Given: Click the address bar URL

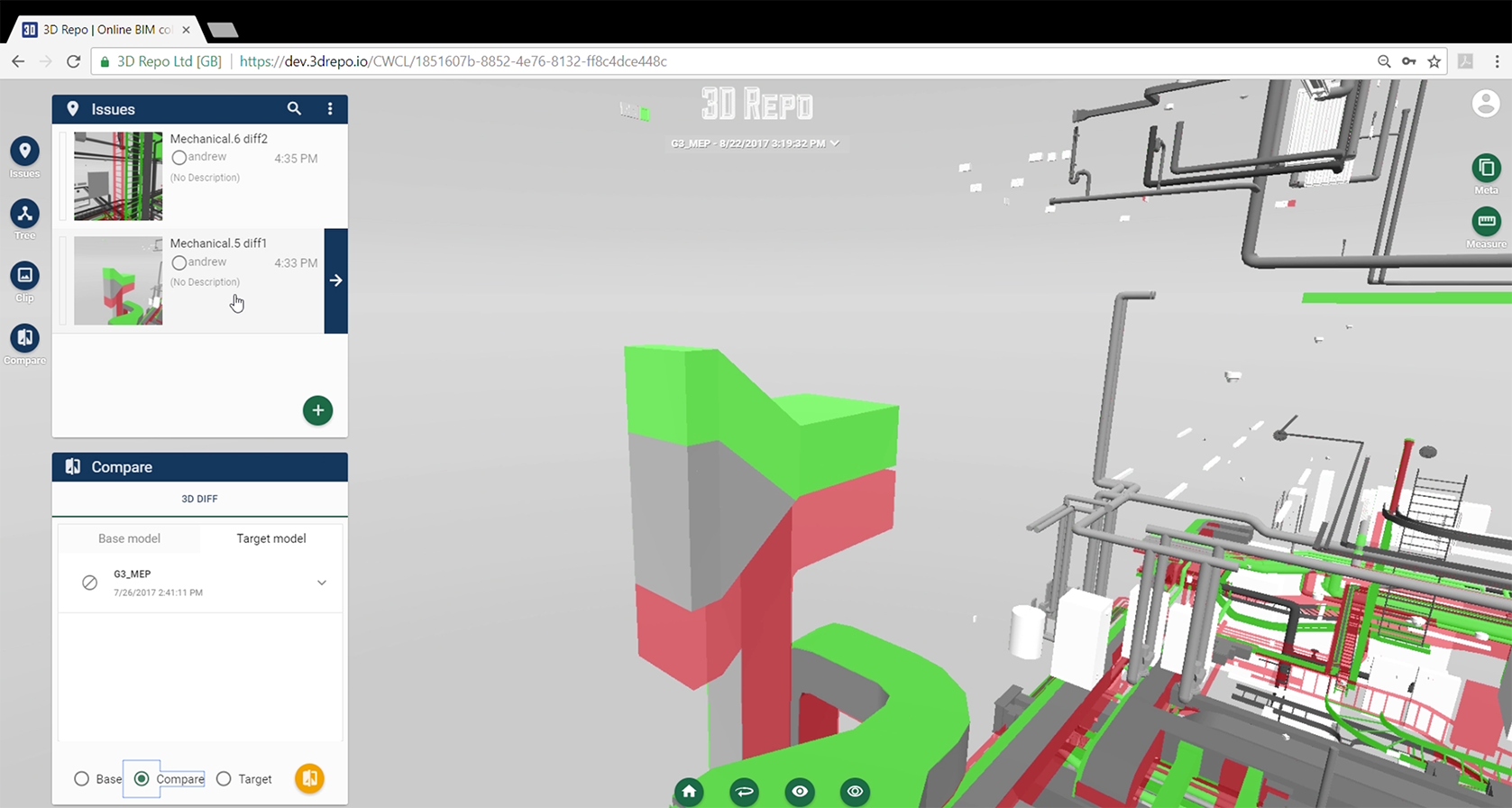Looking at the screenshot, I should click(454, 61).
